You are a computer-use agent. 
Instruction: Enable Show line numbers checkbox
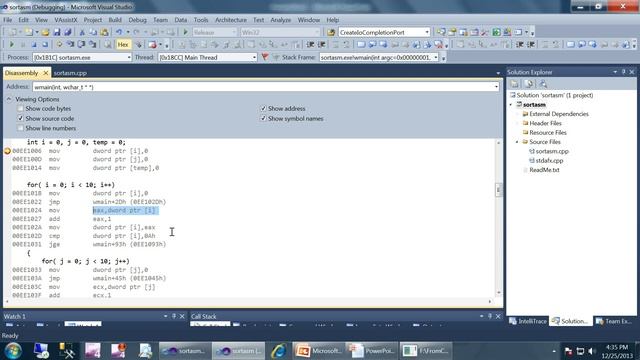point(20,128)
